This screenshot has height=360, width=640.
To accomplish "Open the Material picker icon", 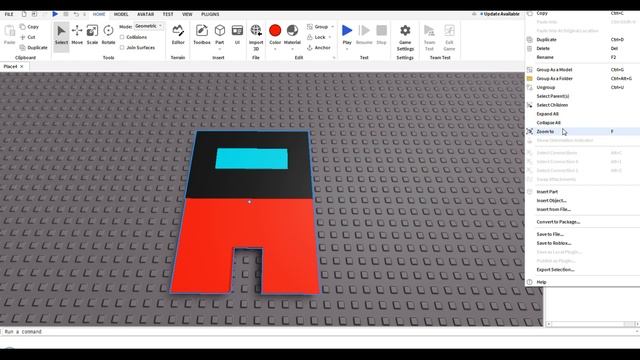I will point(292,31).
